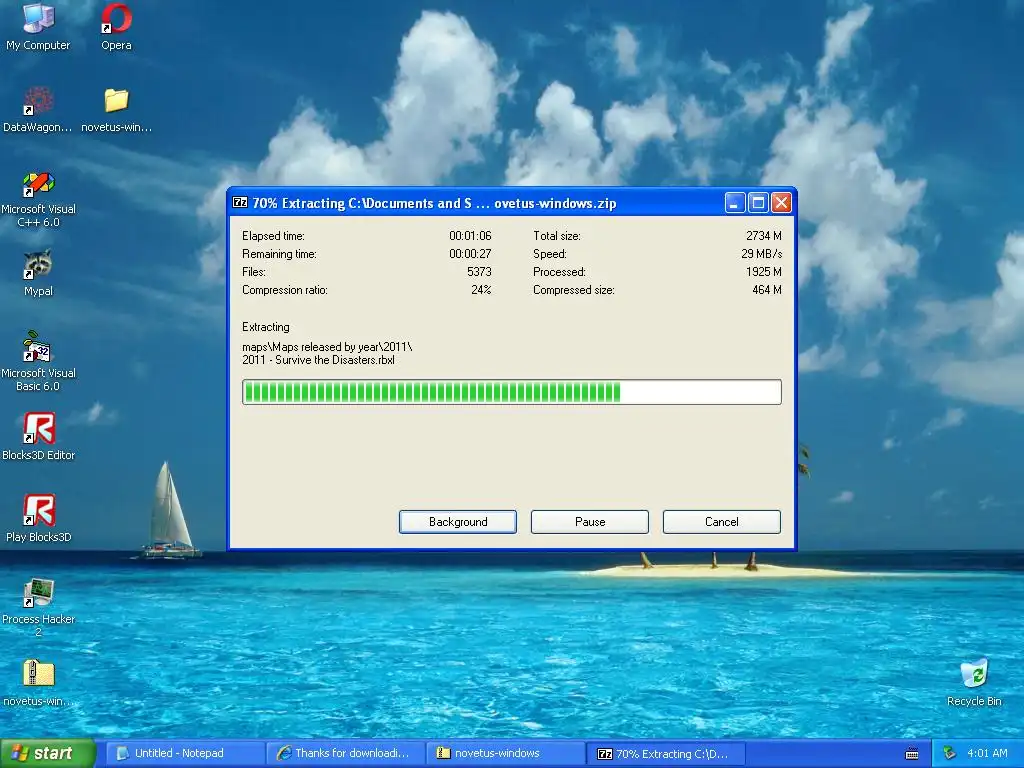Image resolution: width=1024 pixels, height=768 pixels.
Task: Switch to novetus-windows taskbar window
Action: [505, 754]
